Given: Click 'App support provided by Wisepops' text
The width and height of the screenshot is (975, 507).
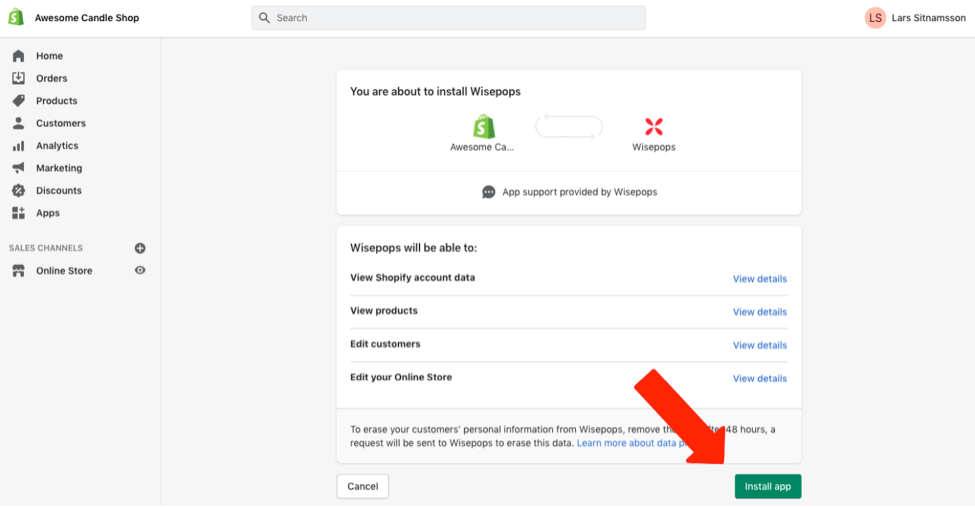Looking at the screenshot, I should tap(580, 192).
